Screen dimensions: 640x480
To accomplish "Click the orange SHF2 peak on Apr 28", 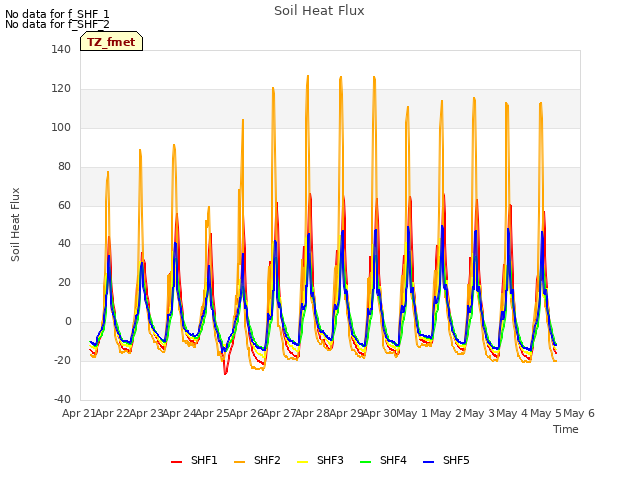I will coord(308,76).
